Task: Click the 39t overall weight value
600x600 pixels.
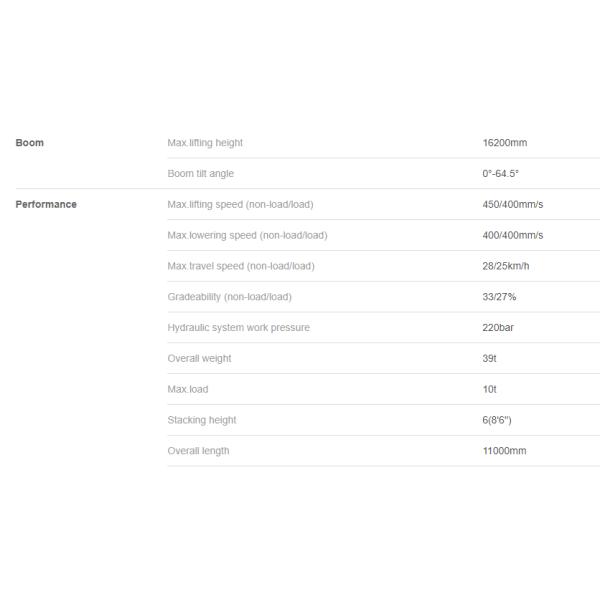Action: tap(489, 359)
